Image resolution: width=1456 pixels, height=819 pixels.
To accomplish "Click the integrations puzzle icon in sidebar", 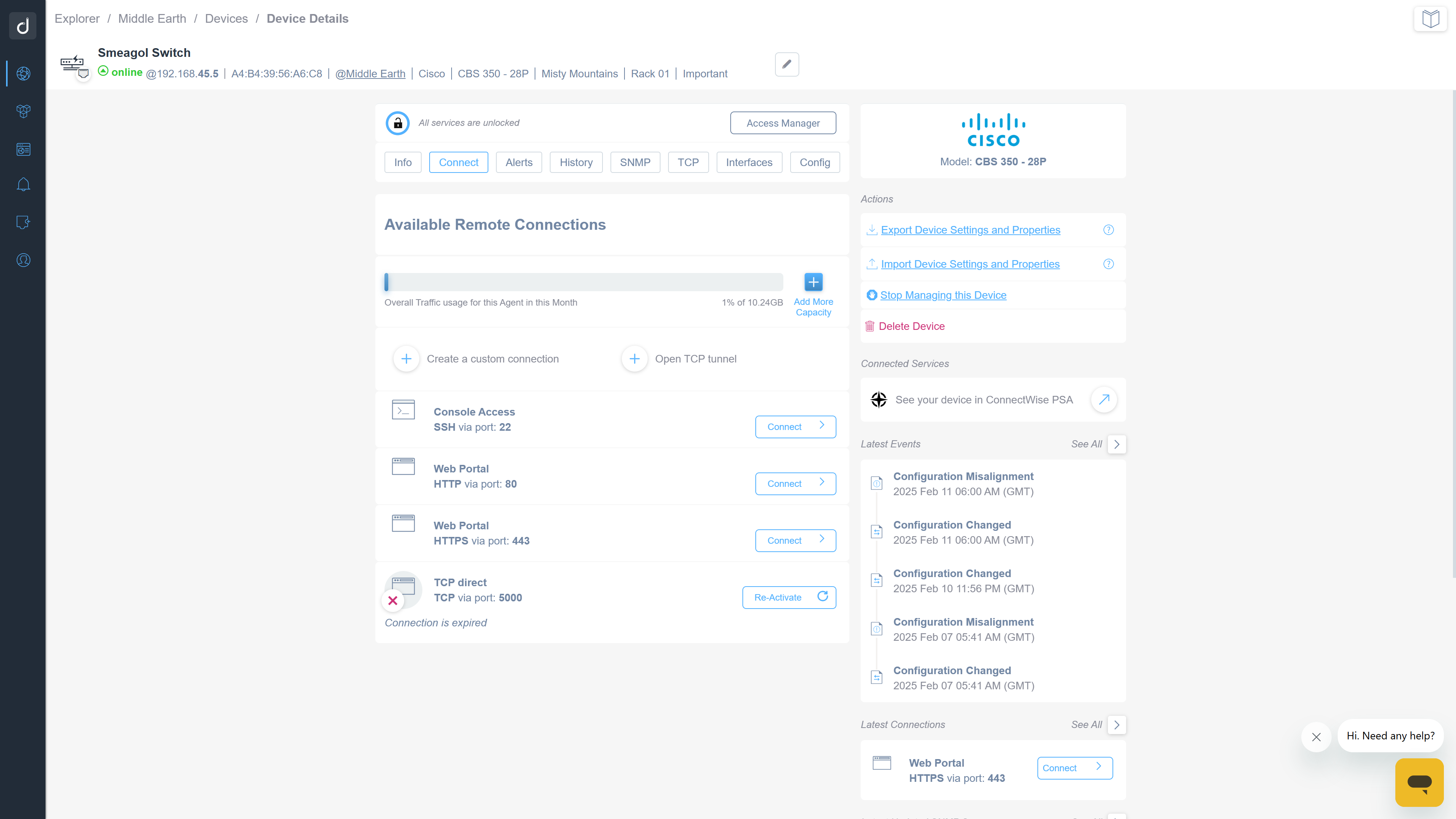I will click(23, 222).
